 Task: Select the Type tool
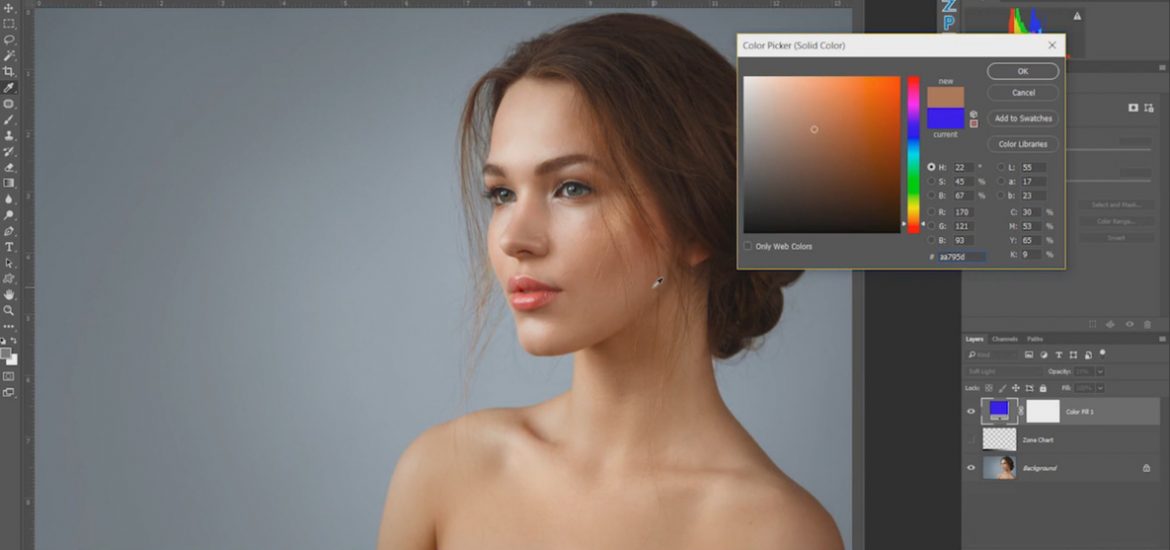coord(9,247)
